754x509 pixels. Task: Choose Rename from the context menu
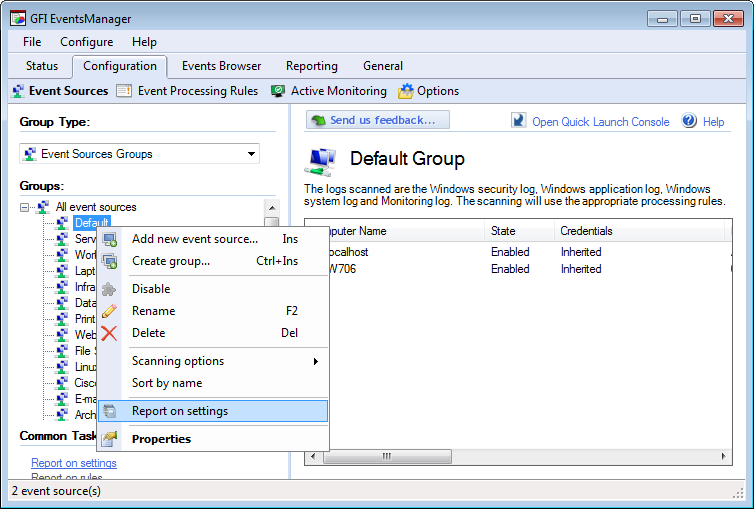[x=213, y=311]
